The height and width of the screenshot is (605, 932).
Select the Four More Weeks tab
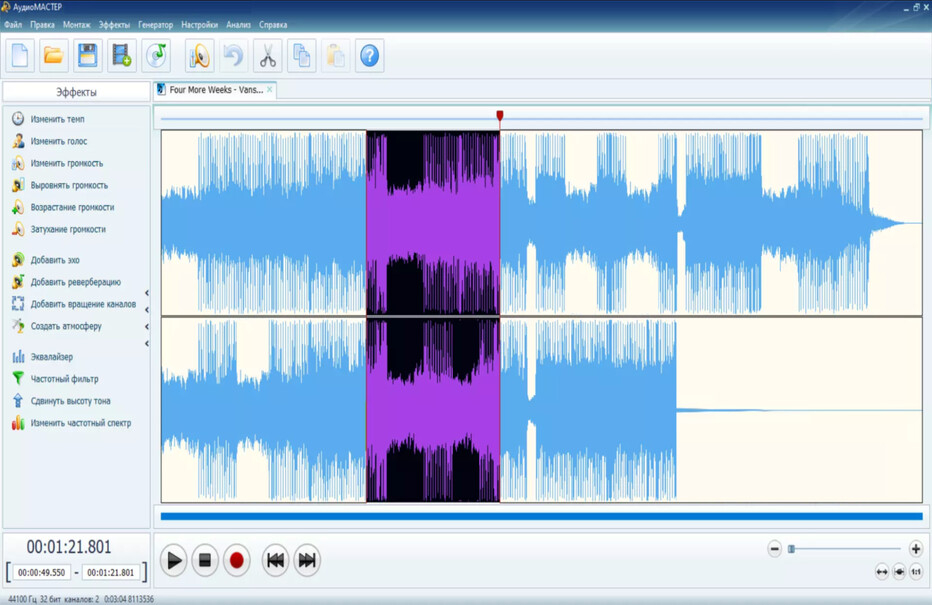pyautogui.click(x=215, y=90)
